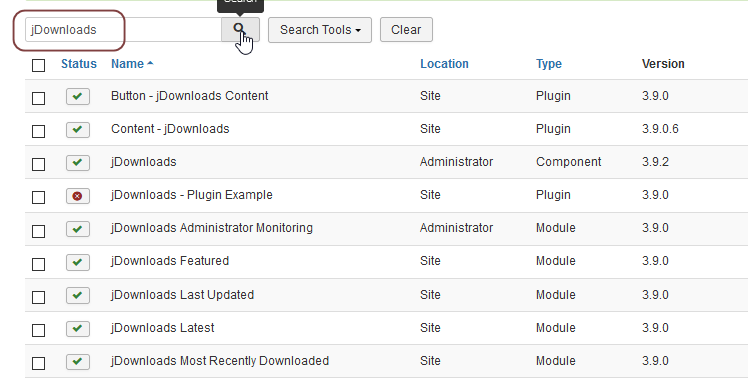Disable the Content - jDownloads plugin status
The width and height of the screenshot is (748, 382).
point(78,129)
